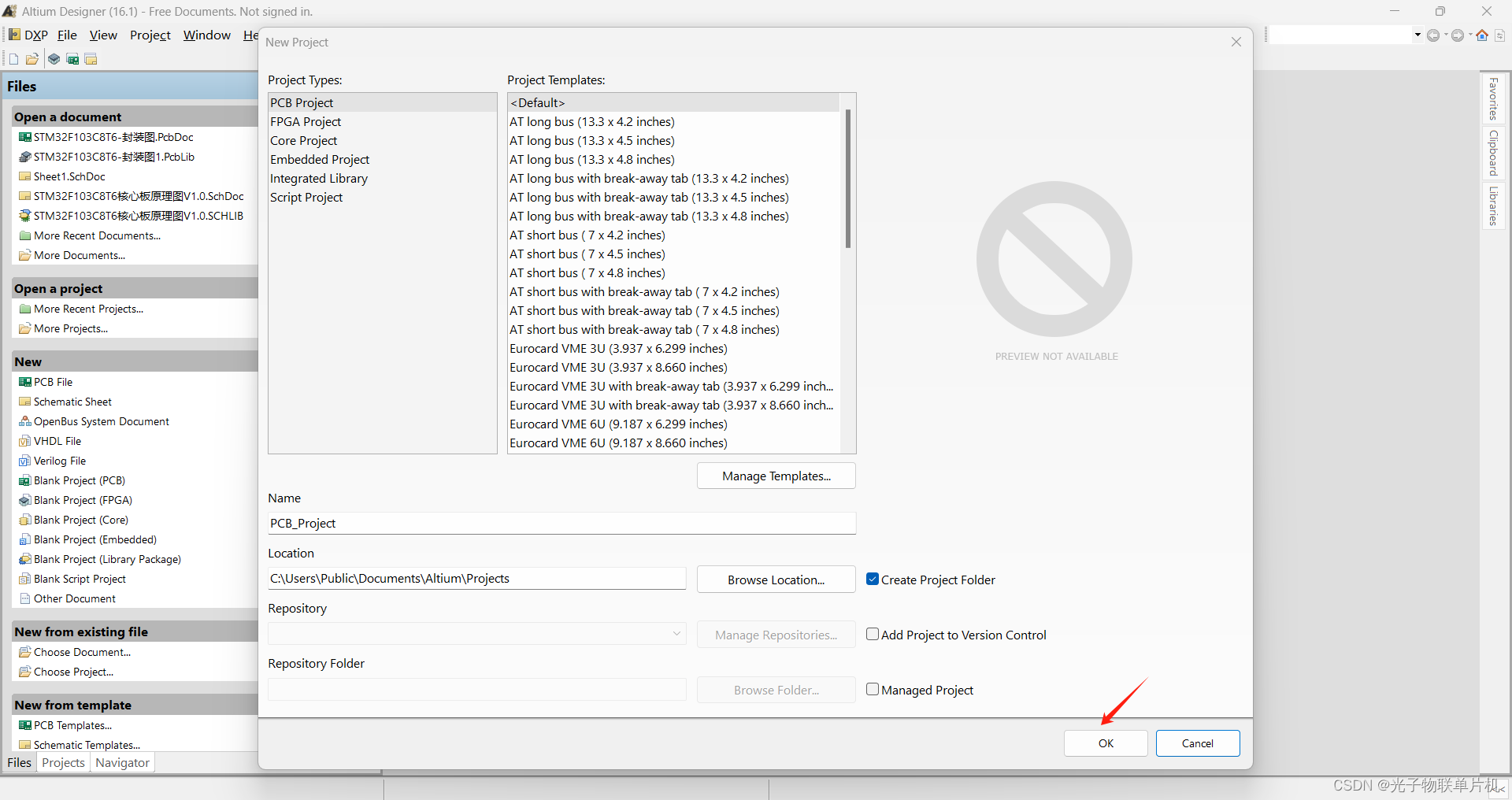The image size is (1512, 800).
Task: Open the Libraries side panel tab
Action: [x=1492, y=205]
